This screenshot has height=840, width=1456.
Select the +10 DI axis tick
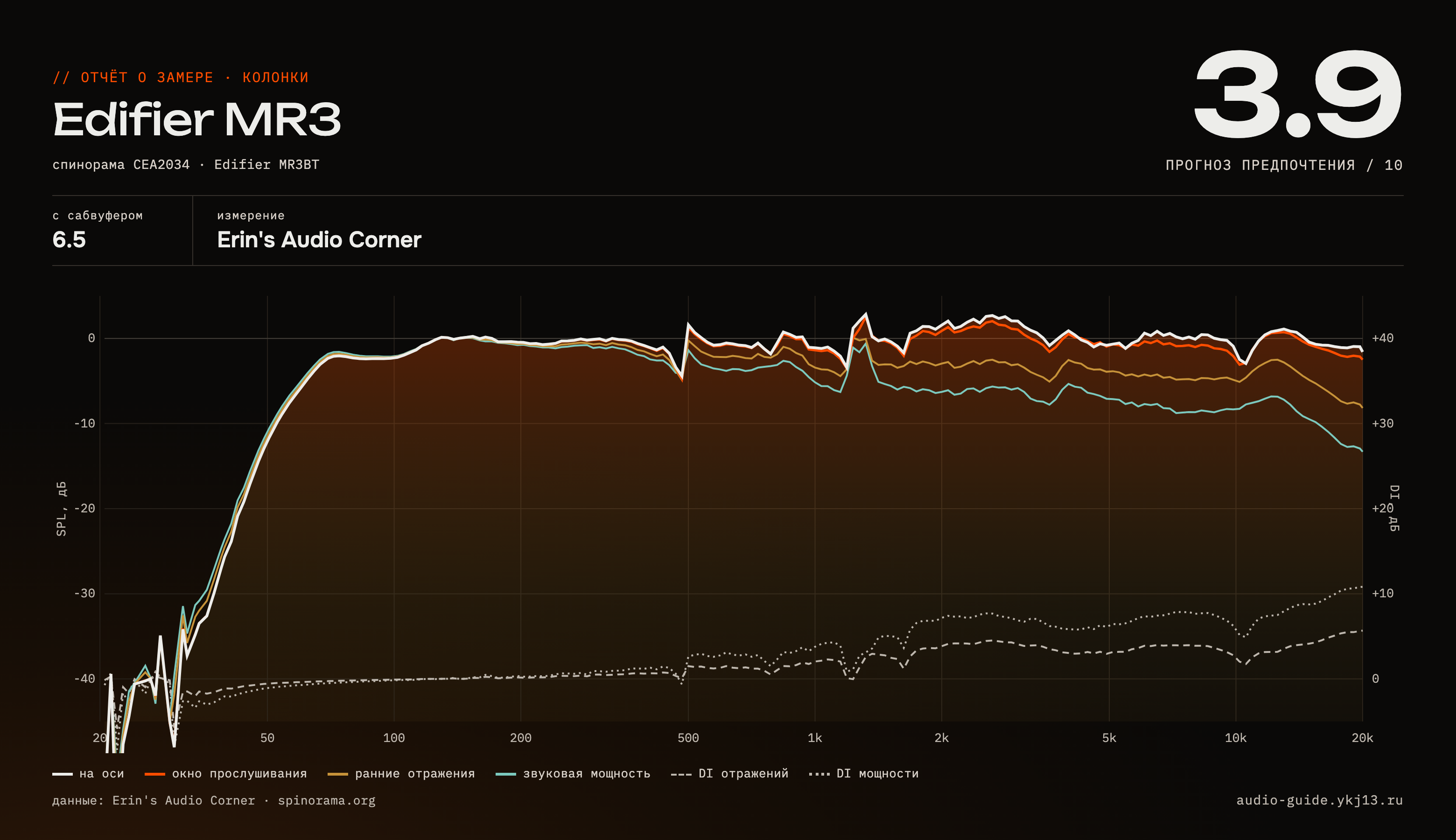click(1383, 593)
